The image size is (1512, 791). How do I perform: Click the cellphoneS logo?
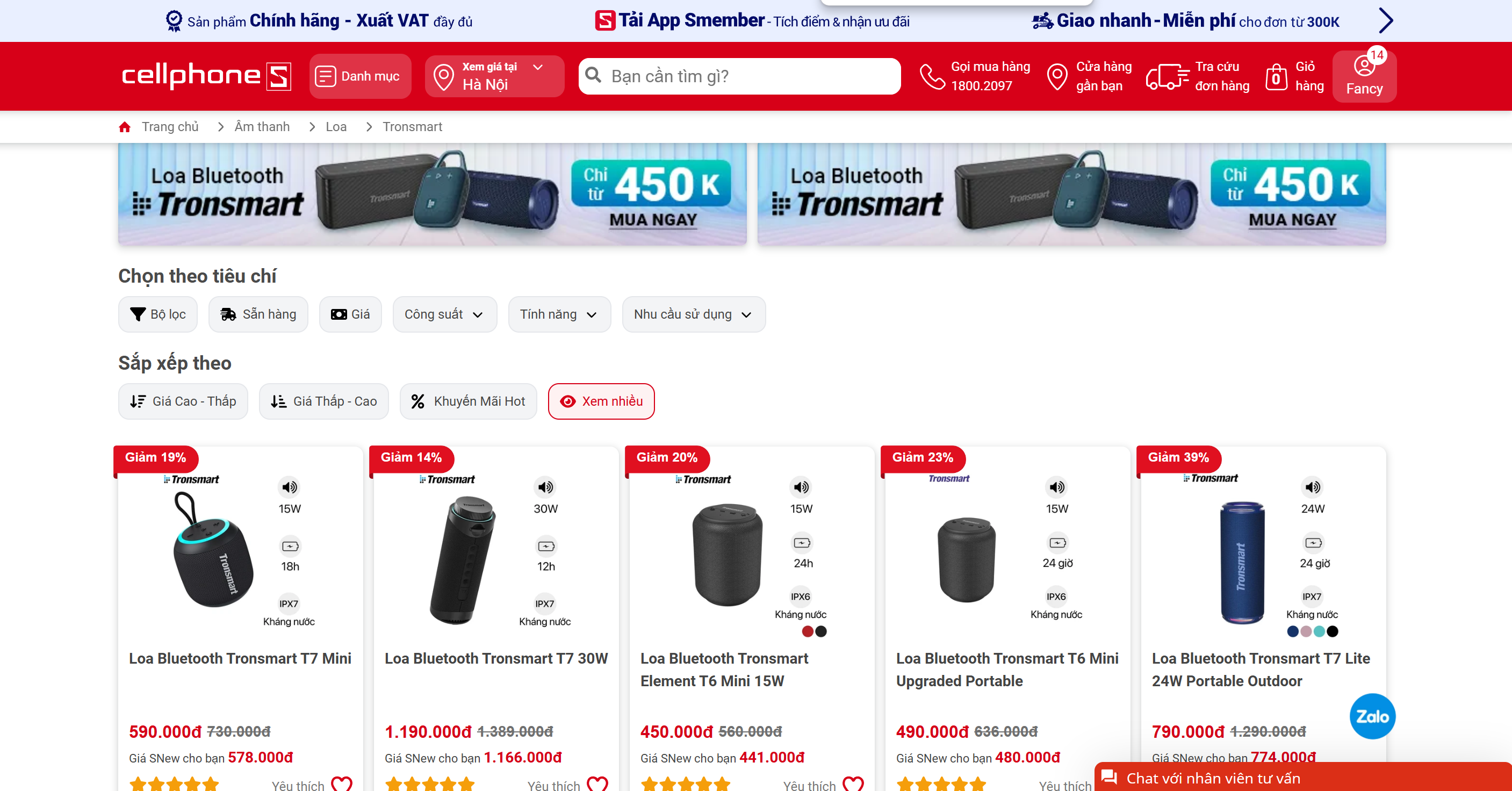pyautogui.click(x=206, y=76)
